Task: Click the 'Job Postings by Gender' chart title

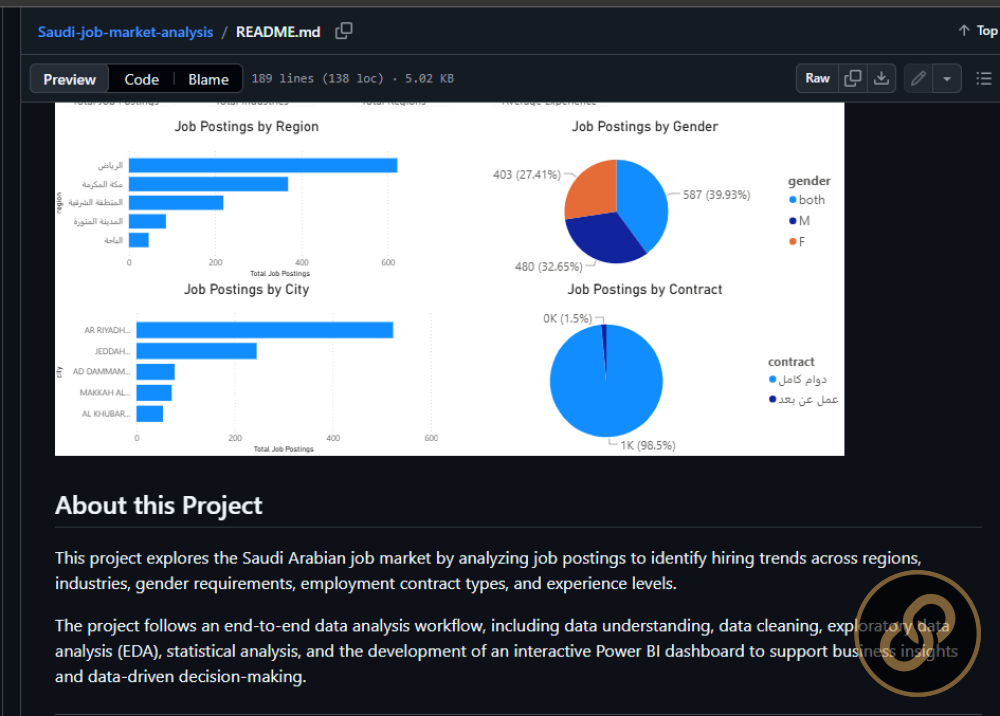Action: pos(645,126)
